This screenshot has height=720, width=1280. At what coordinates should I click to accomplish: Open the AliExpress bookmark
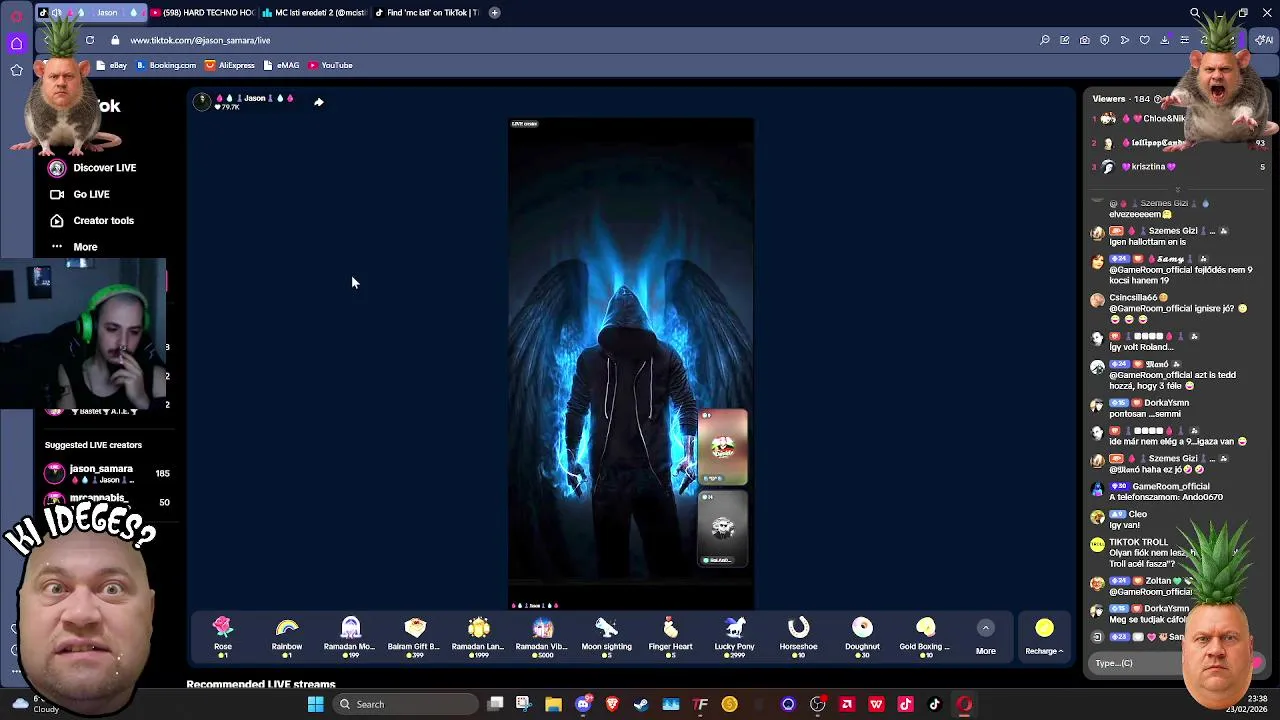[230, 65]
